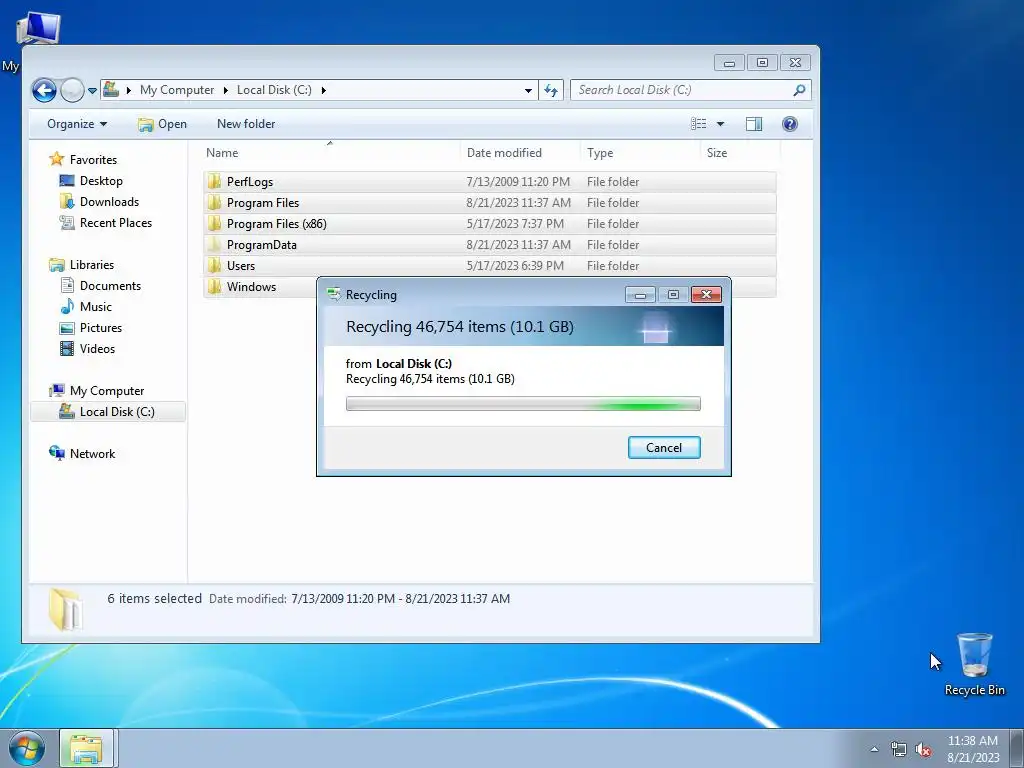This screenshot has width=1024, height=768.
Task: Open the Recycle Bin desktop icon
Action: coord(974,664)
